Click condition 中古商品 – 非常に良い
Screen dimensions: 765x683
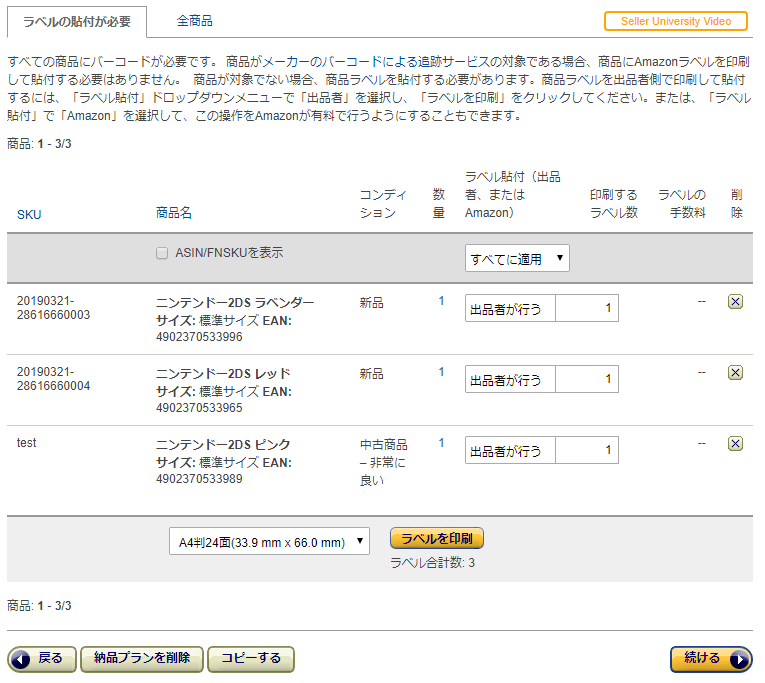tap(383, 462)
